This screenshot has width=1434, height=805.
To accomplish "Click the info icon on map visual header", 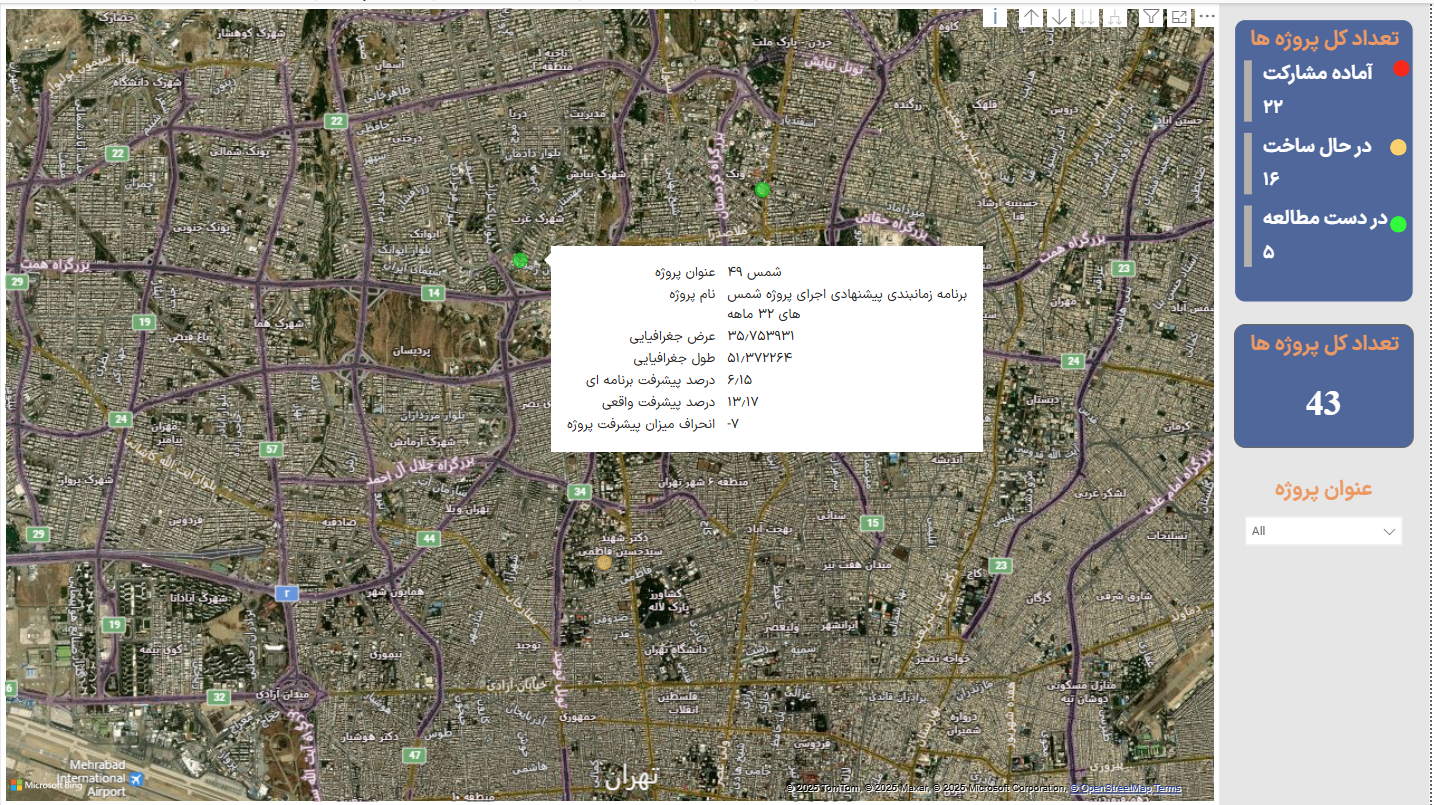I will pos(996,17).
